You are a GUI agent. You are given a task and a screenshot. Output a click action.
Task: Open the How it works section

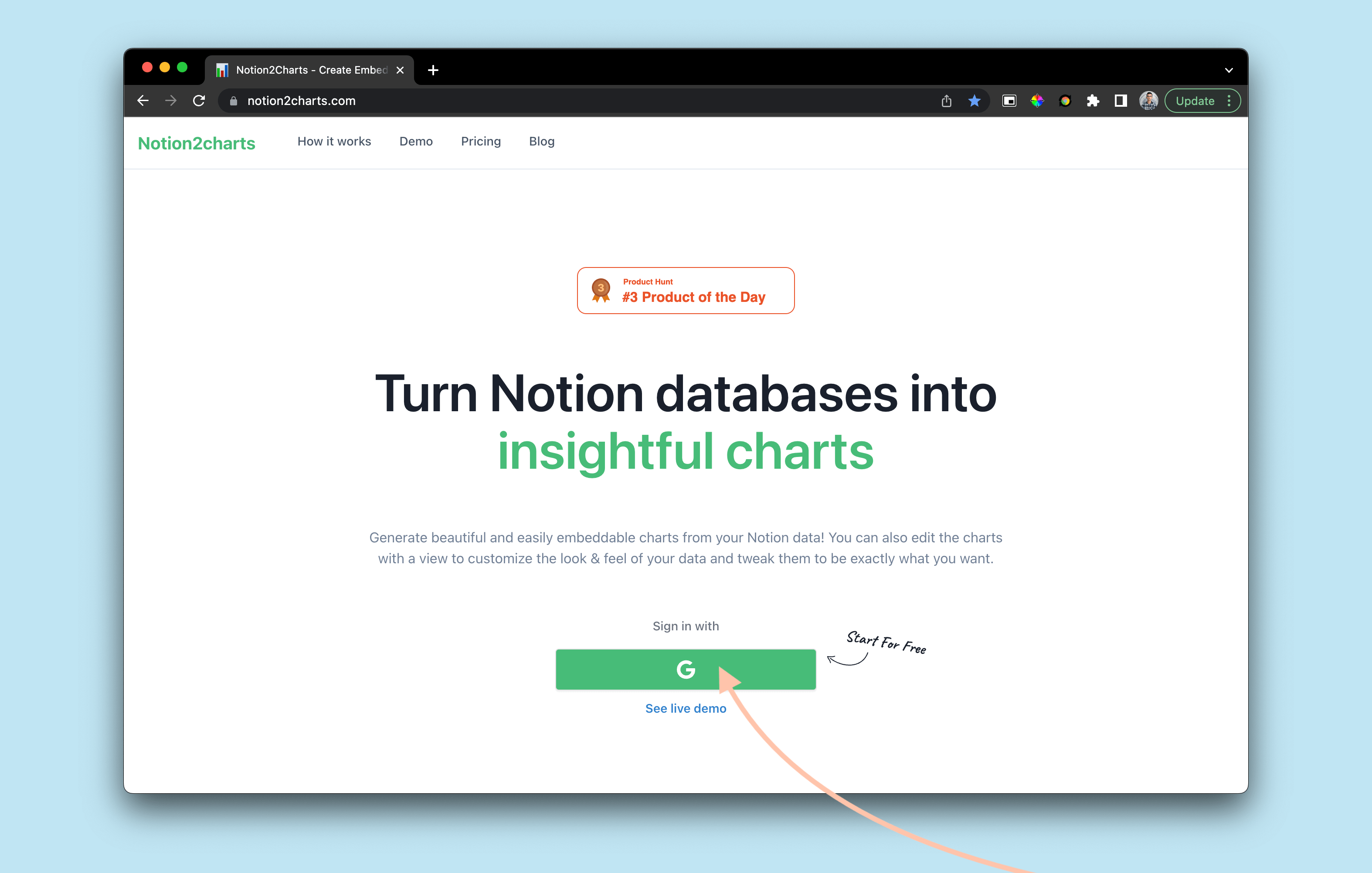pyautogui.click(x=334, y=141)
